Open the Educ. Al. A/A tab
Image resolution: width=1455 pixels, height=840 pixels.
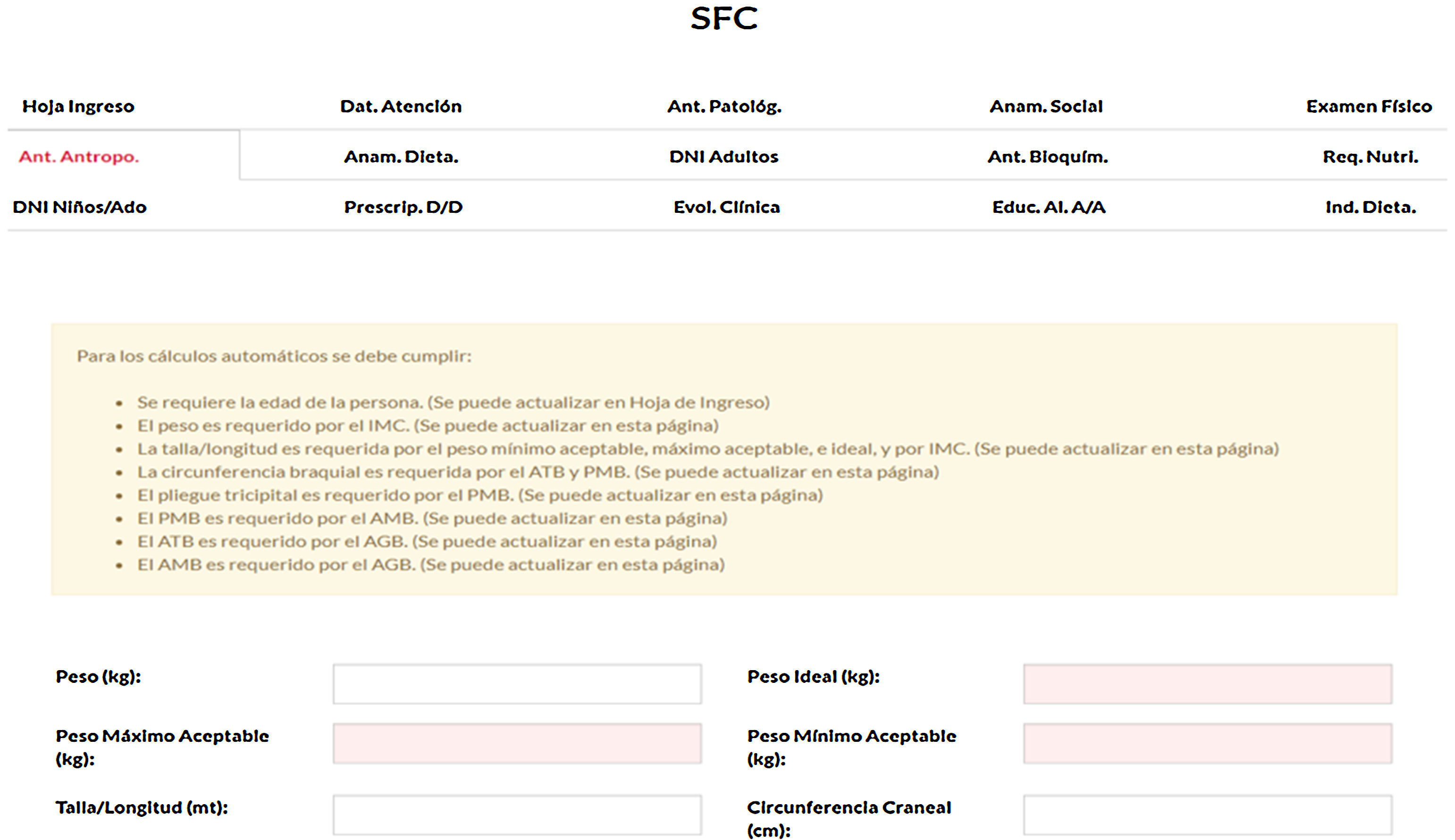tap(1049, 207)
